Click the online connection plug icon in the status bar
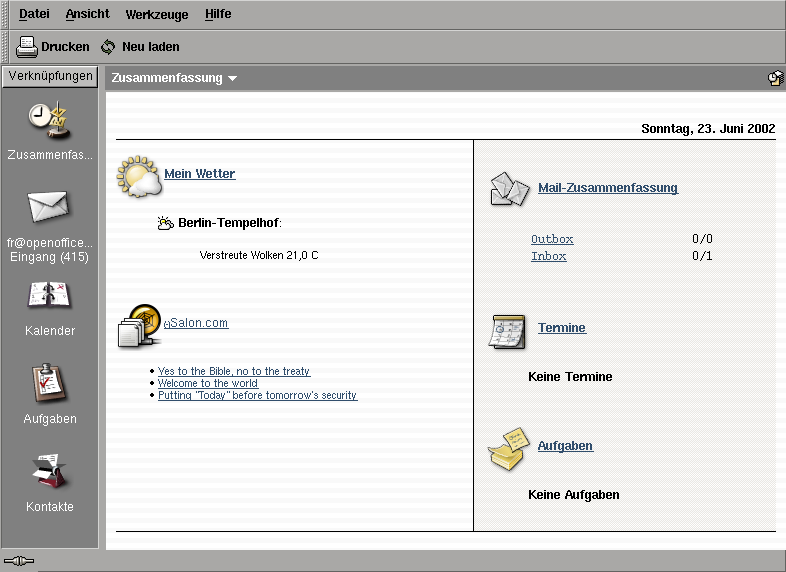The height and width of the screenshot is (572, 786). pos(19,561)
